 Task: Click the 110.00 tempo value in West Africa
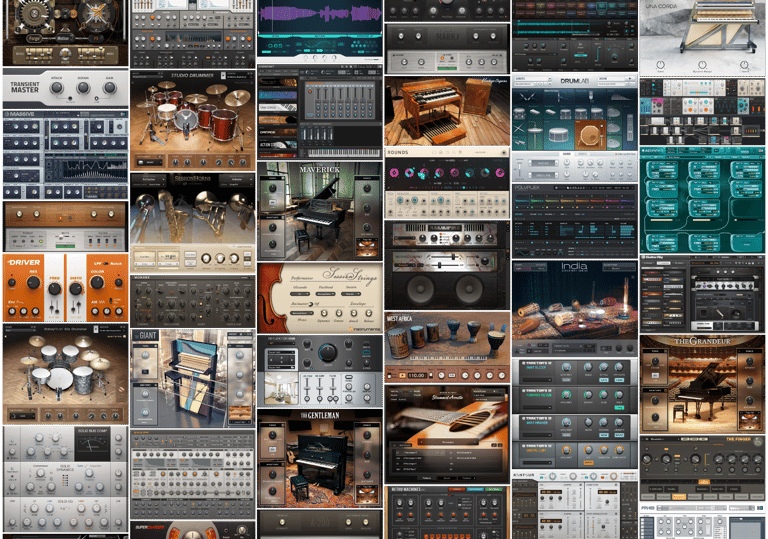416,375
